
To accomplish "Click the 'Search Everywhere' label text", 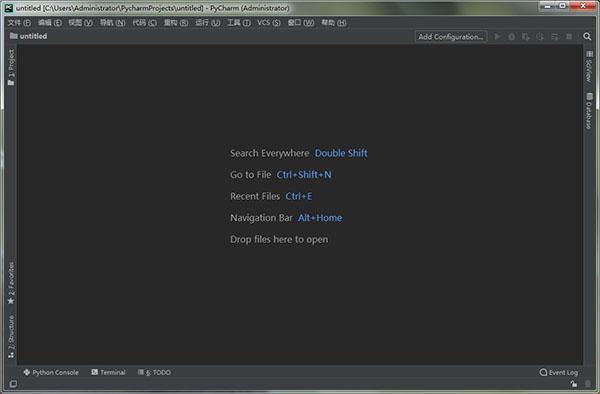I will pyautogui.click(x=269, y=153).
